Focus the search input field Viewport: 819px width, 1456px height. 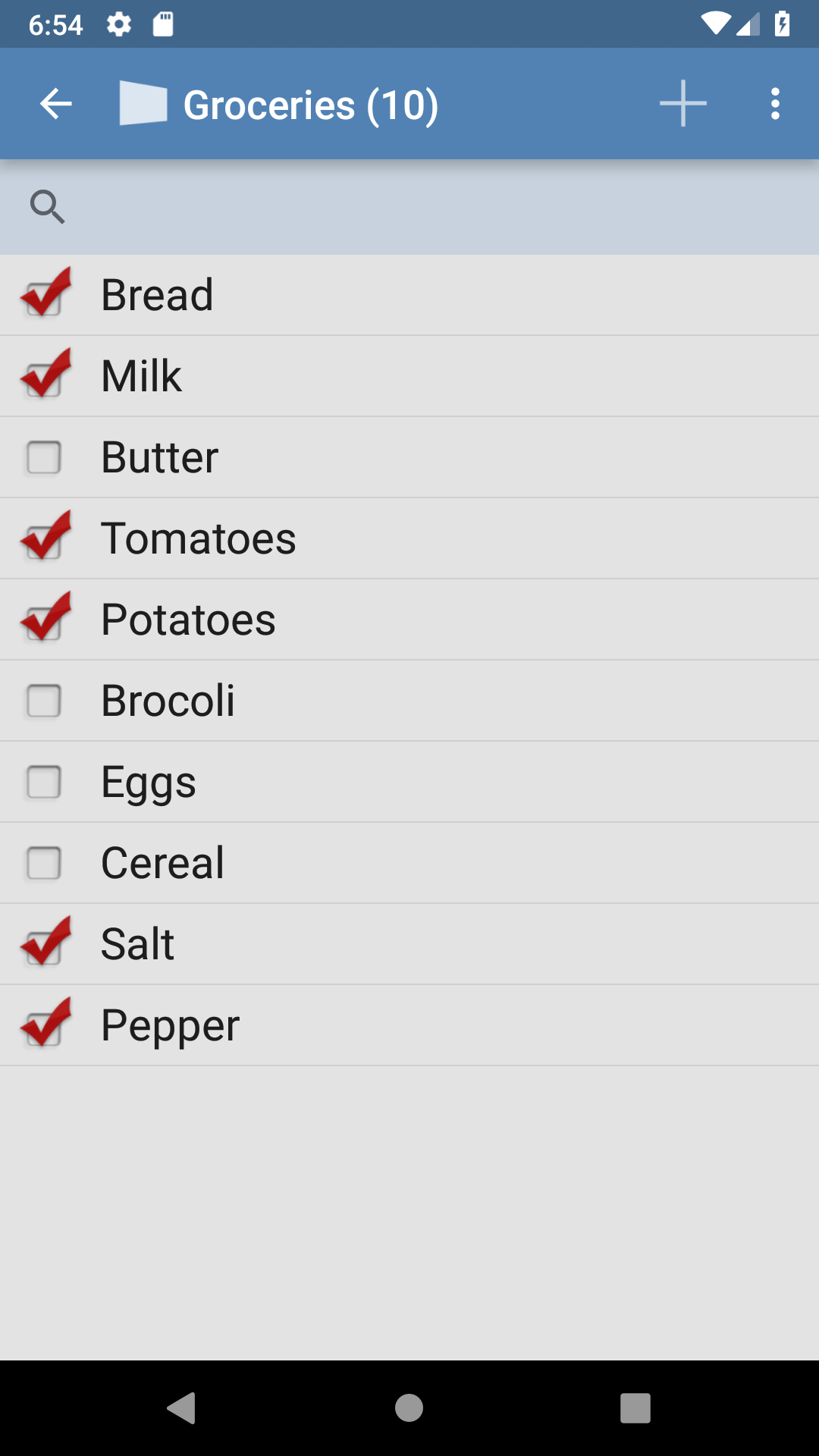pos(440,207)
